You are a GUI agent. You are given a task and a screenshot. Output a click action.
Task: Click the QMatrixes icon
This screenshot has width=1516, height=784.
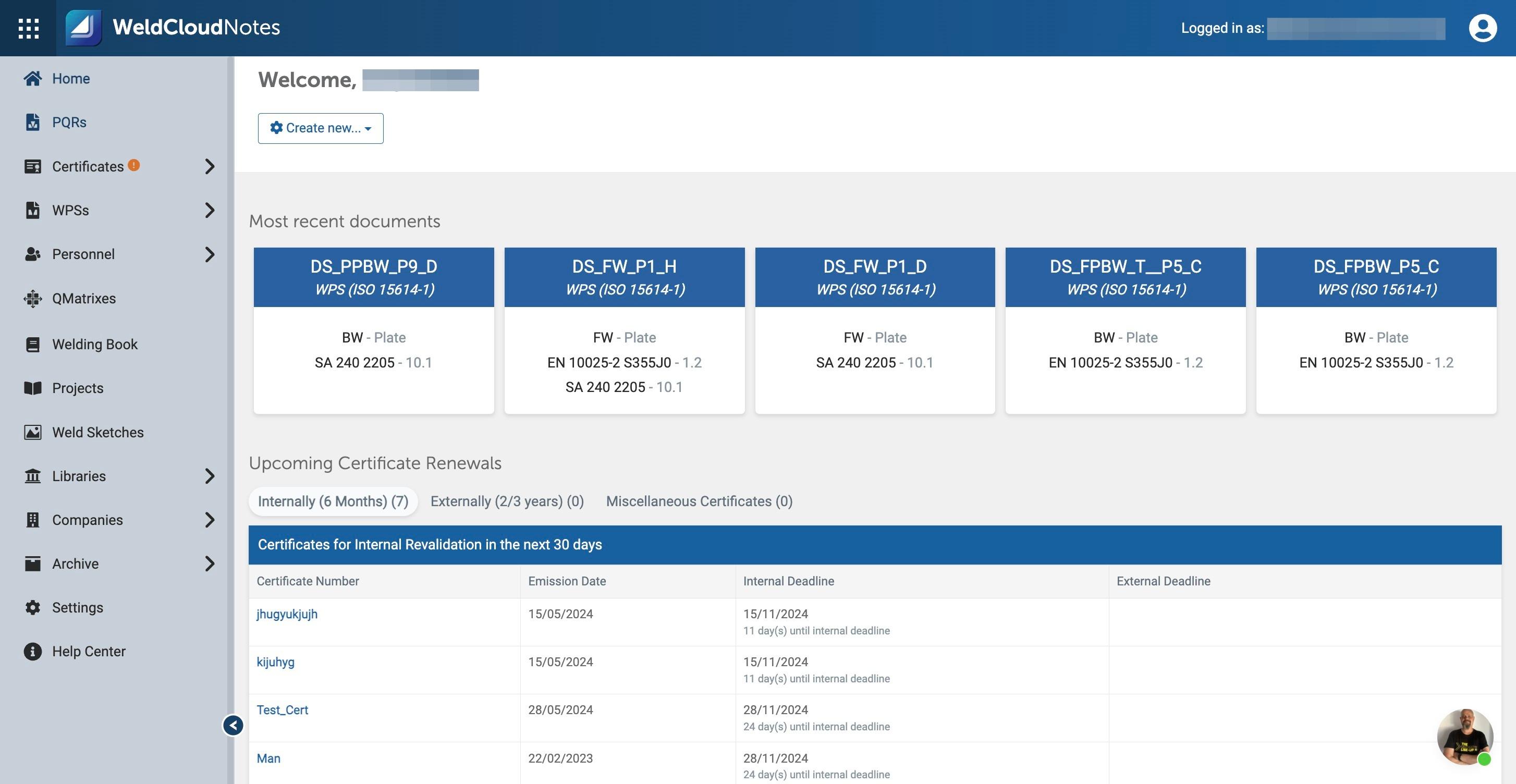coord(33,298)
